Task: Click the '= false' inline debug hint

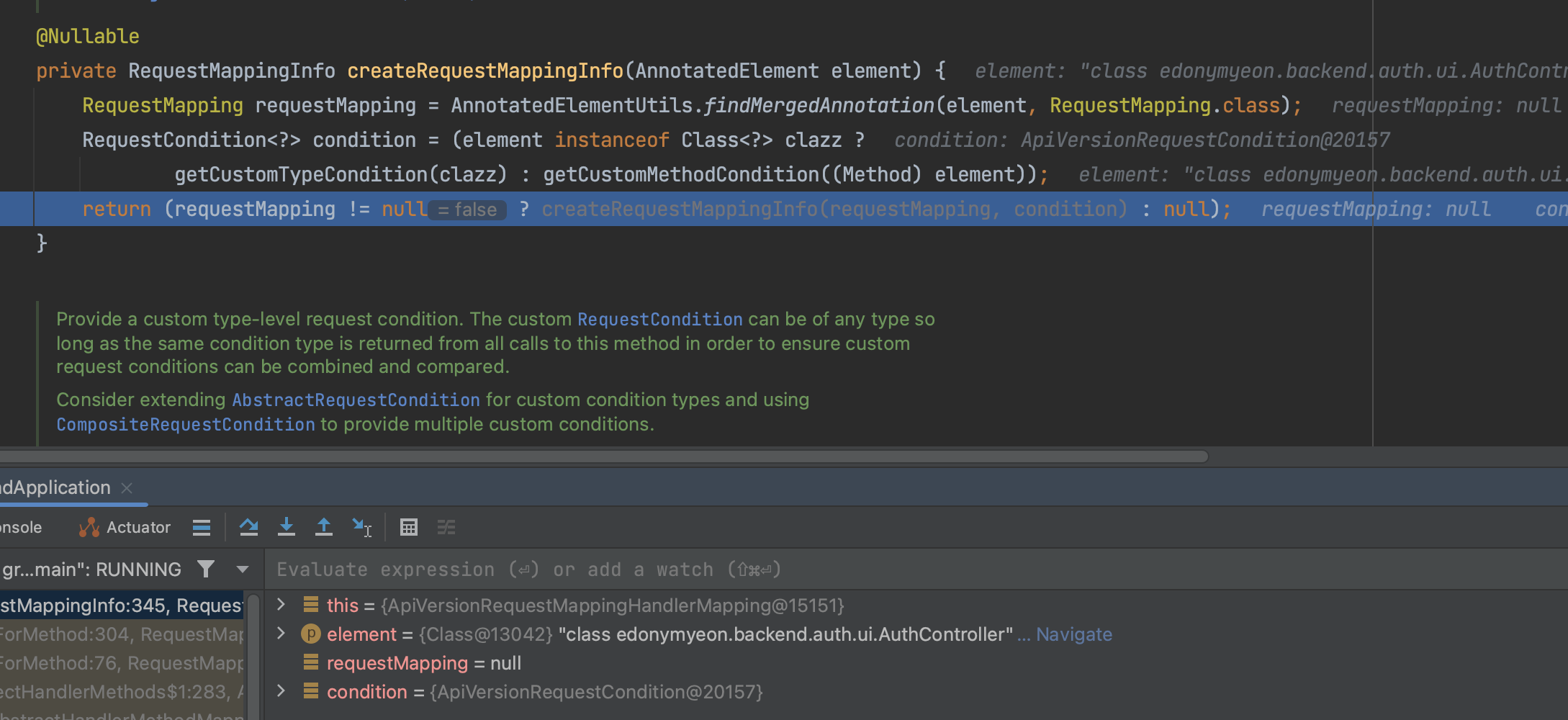Action: point(468,210)
